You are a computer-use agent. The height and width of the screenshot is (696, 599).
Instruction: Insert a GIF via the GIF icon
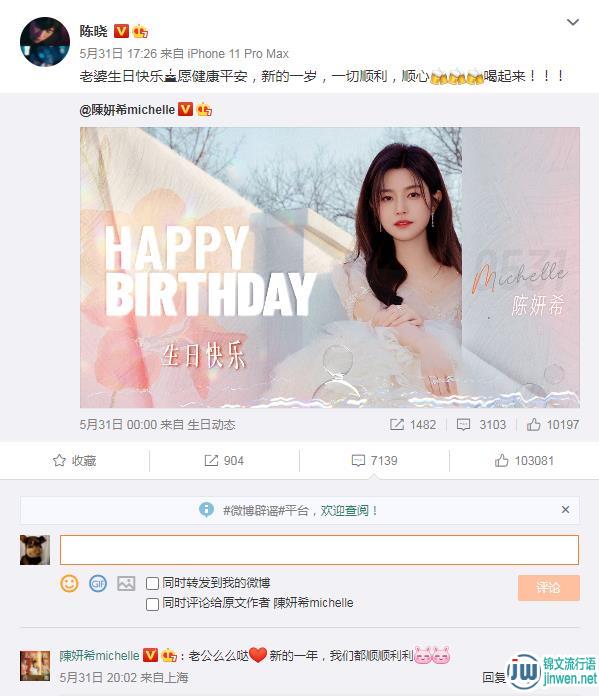click(98, 583)
